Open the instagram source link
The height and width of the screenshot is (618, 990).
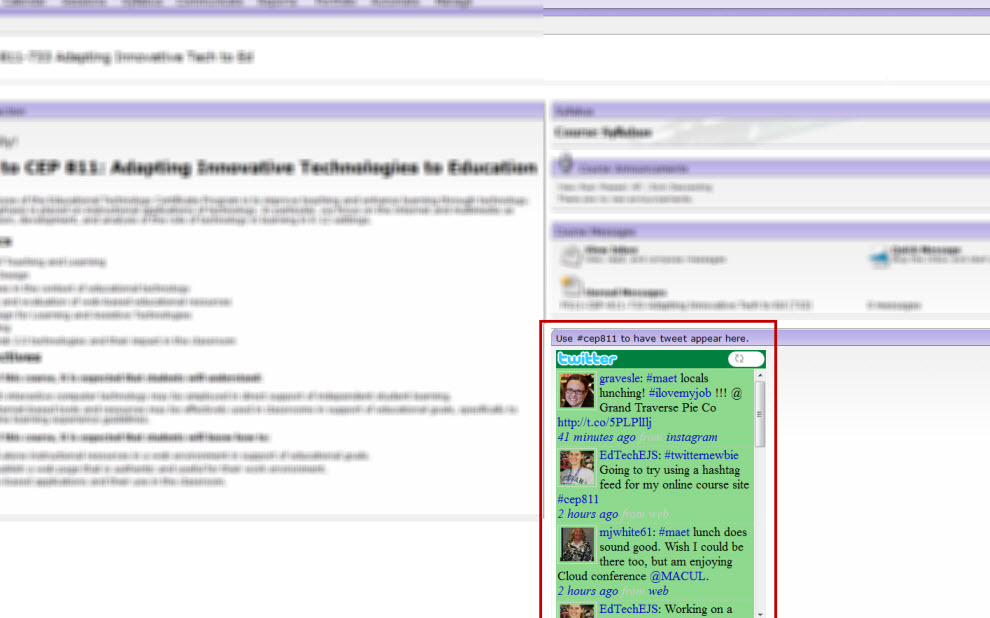(691, 437)
